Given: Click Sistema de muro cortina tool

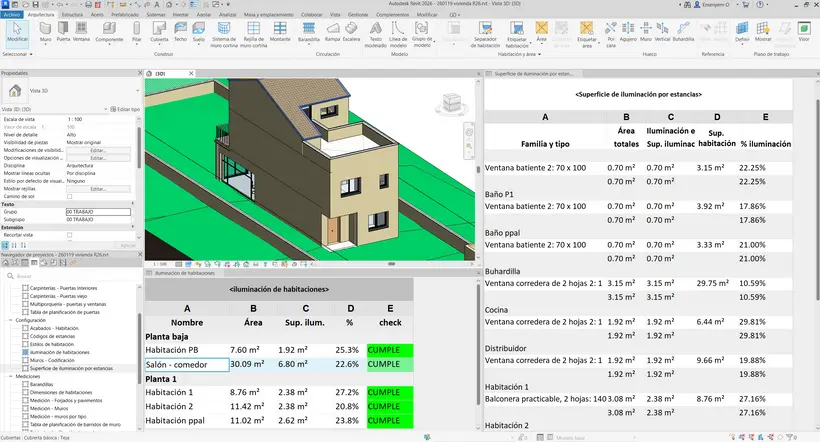Looking at the screenshot, I should tap(224, 35).
